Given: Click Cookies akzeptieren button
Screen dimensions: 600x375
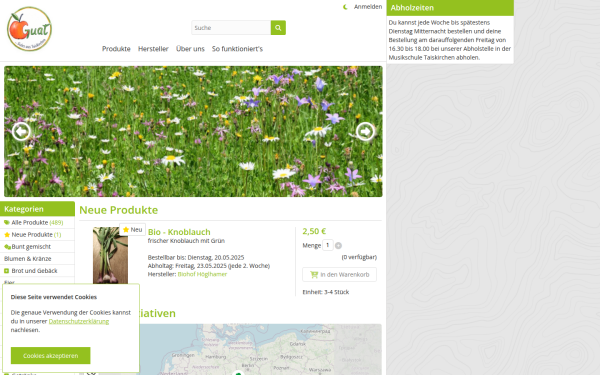Looking at the screenshot, I should coord(51,355).
